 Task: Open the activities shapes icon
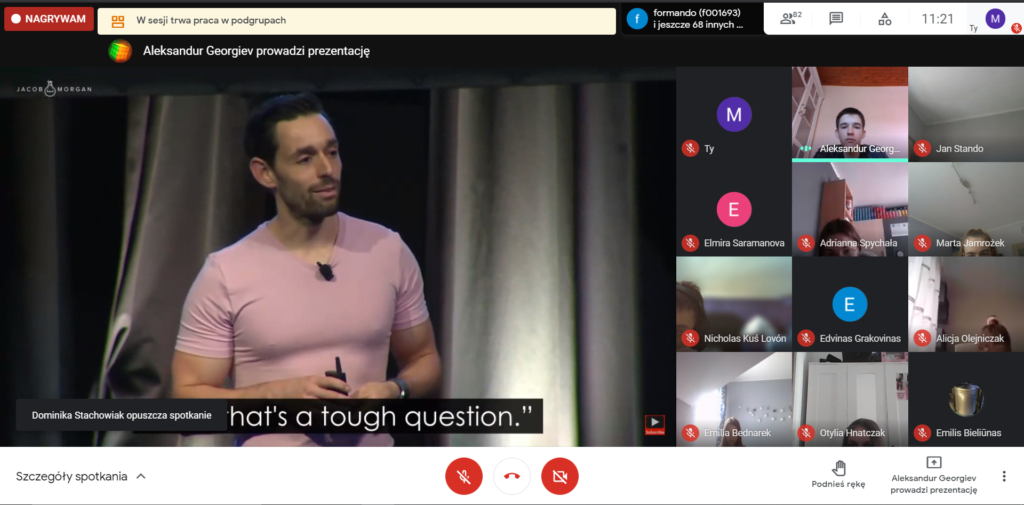884,18
